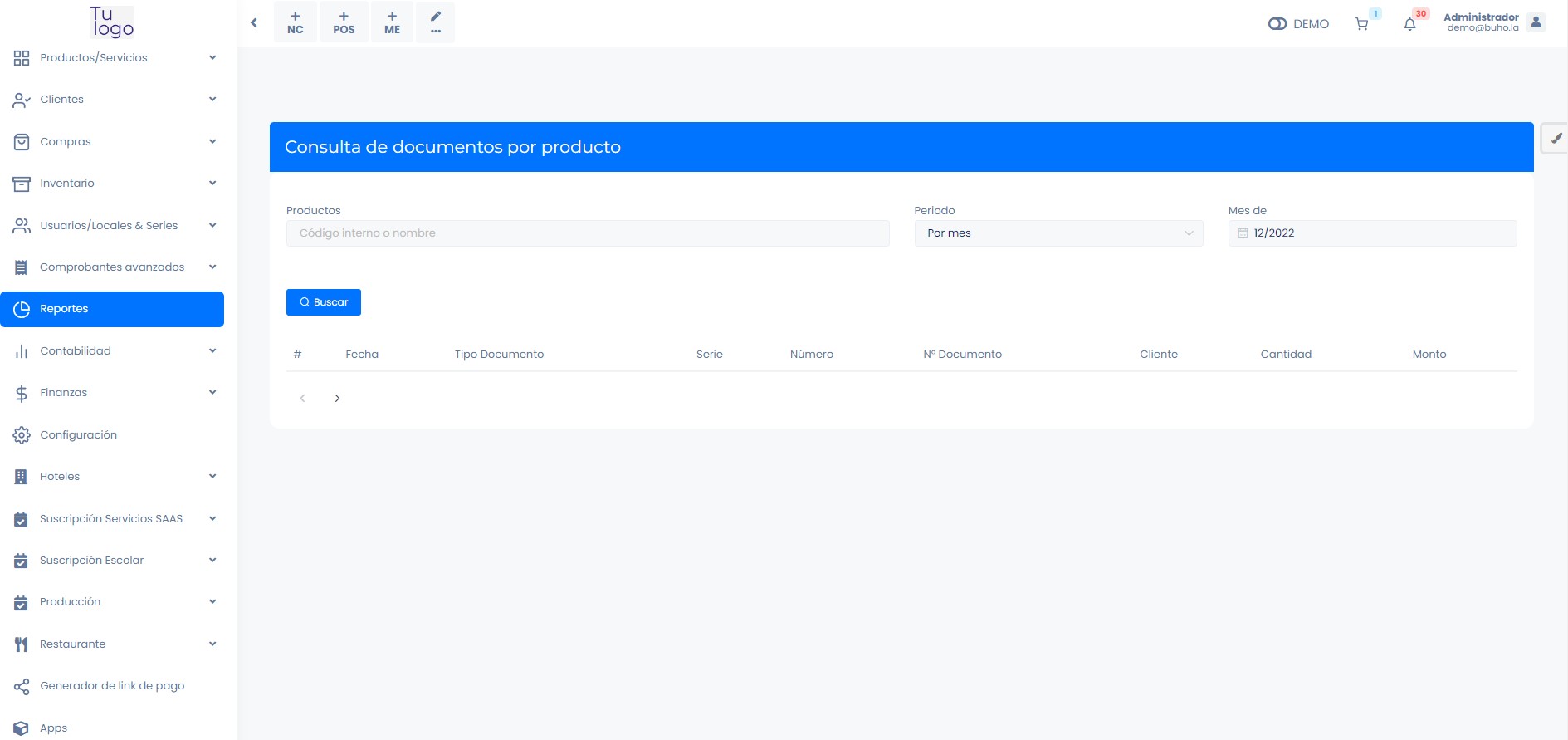Collapse the sidebar with the back arrow
The height and width of the screenshot is (740, 1568).
pyautogui.click(x=254, y=22)
